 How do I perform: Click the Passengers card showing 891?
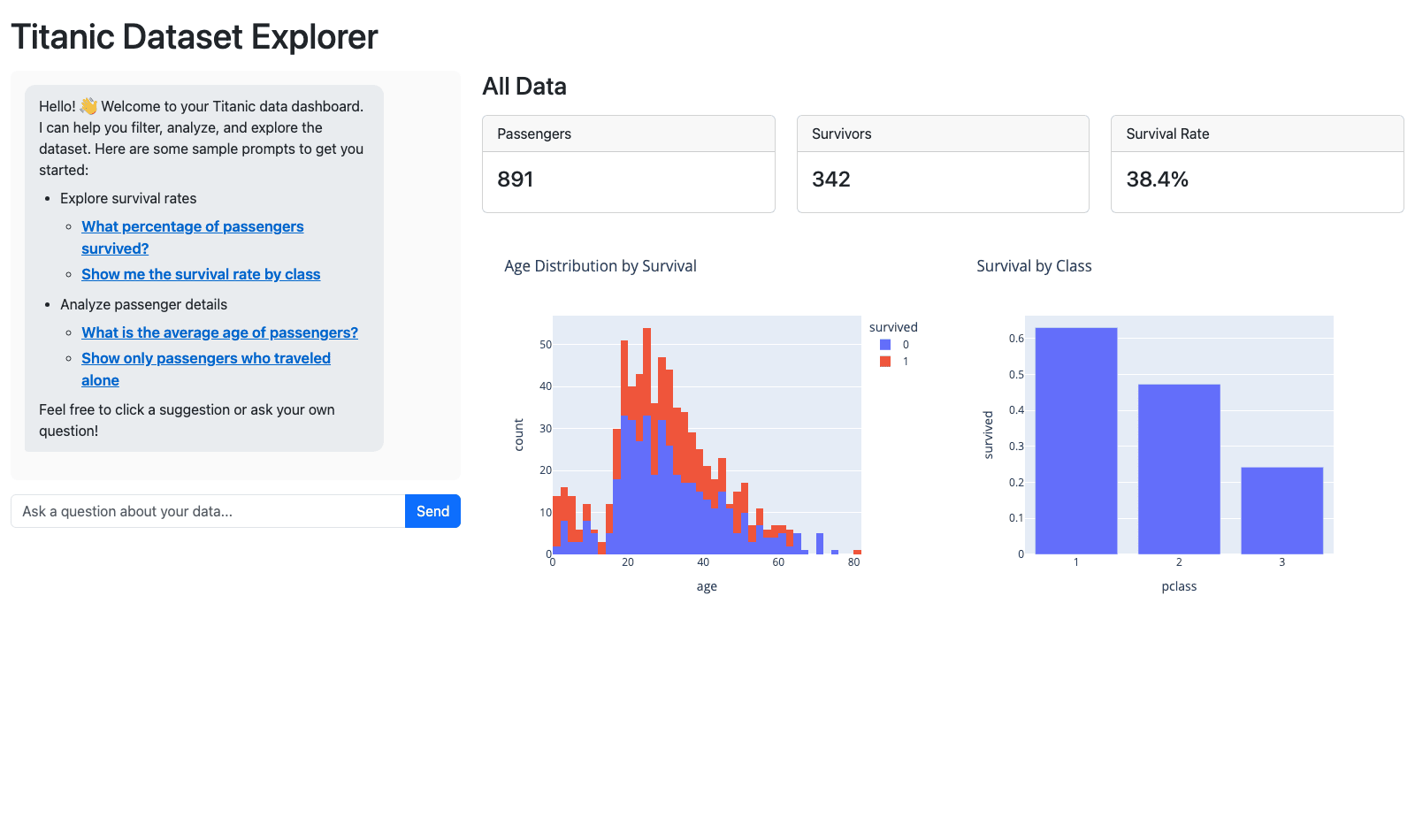[628, 164]
